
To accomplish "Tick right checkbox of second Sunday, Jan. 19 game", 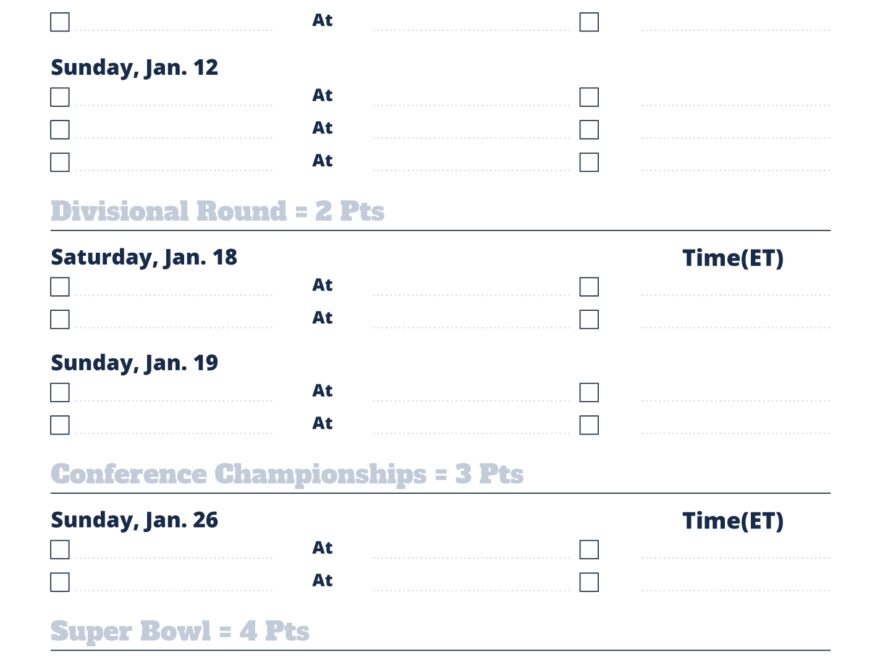I will pos(589,425).
